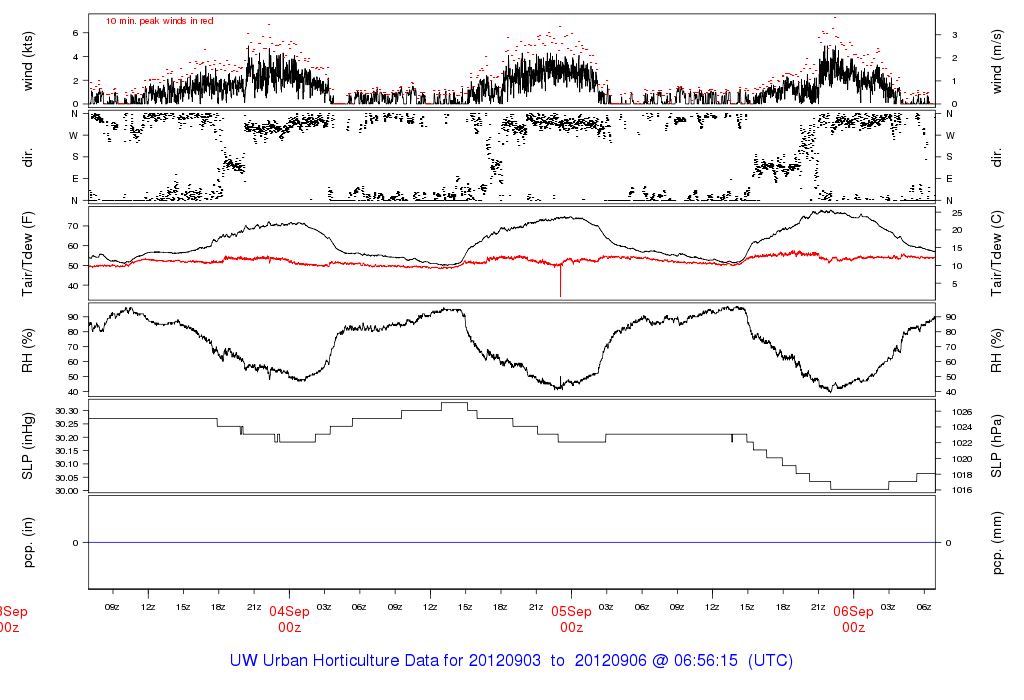Viewport: 1024px width, 700px height.
Task: Select the 04Sep 00z date marker
Action: [x=290, y=619]
